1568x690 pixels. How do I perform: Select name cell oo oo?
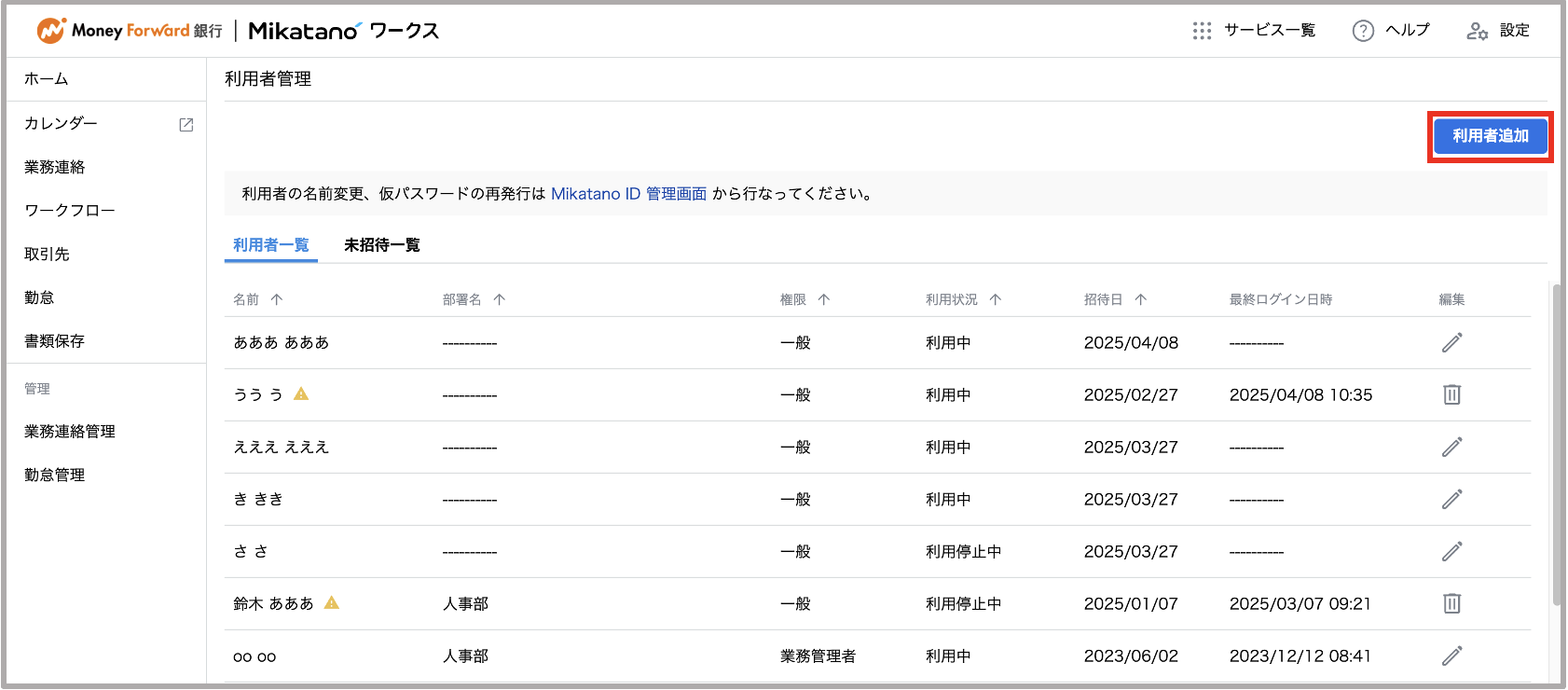254,656
